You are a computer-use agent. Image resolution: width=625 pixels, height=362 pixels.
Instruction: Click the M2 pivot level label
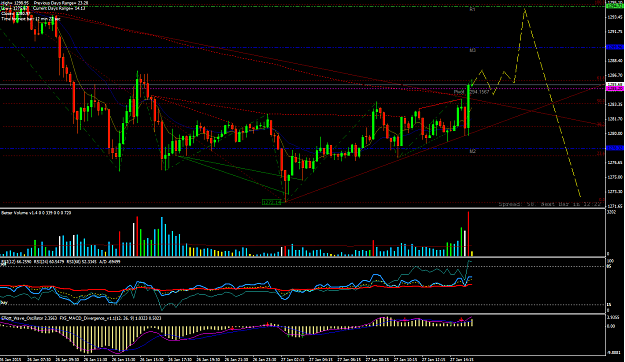(472, 151)
